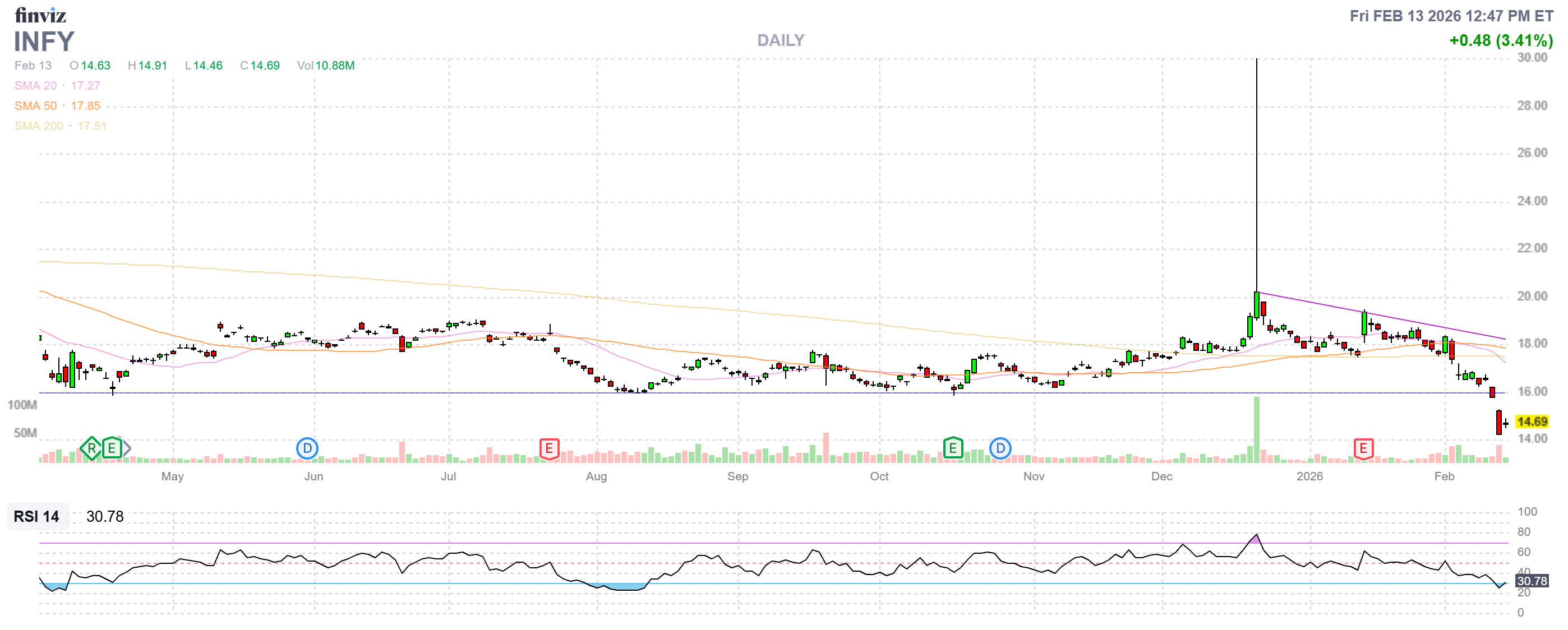Click the finviz logo
Viewport: 1568px width, 630px height.
[40, 15]
